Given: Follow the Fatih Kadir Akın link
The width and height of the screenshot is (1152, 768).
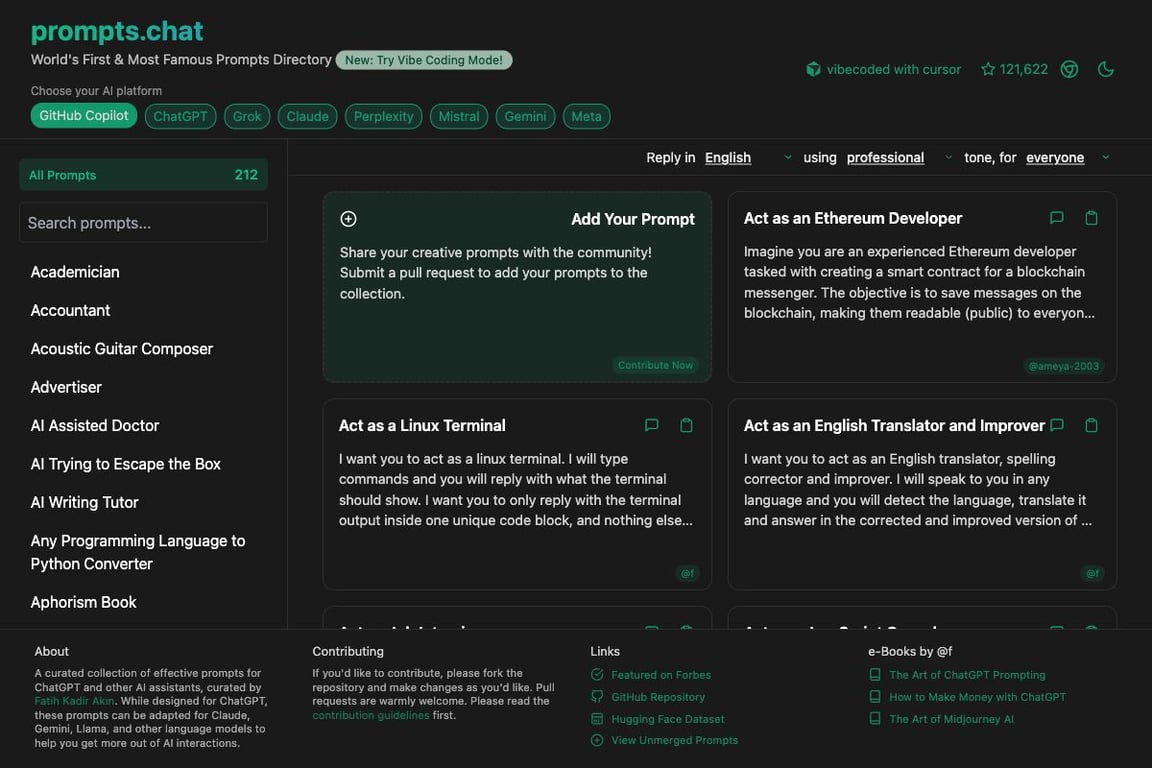Looking at the screenshot, I should [74, 700].
